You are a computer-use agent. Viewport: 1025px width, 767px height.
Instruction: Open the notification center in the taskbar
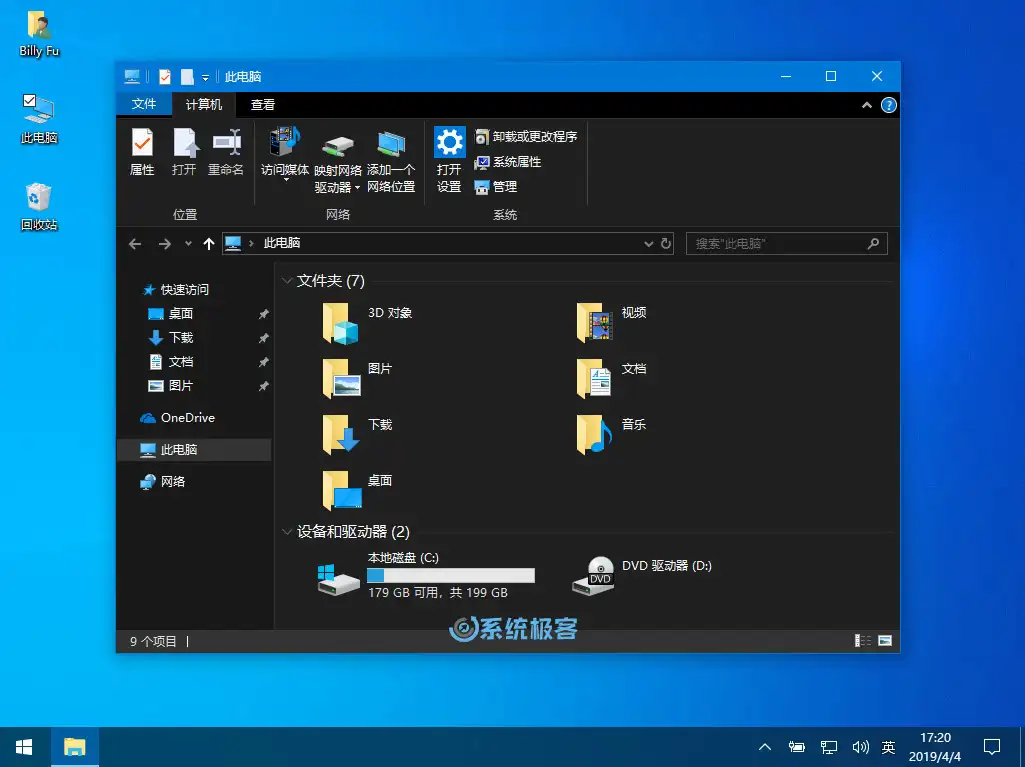991,746
